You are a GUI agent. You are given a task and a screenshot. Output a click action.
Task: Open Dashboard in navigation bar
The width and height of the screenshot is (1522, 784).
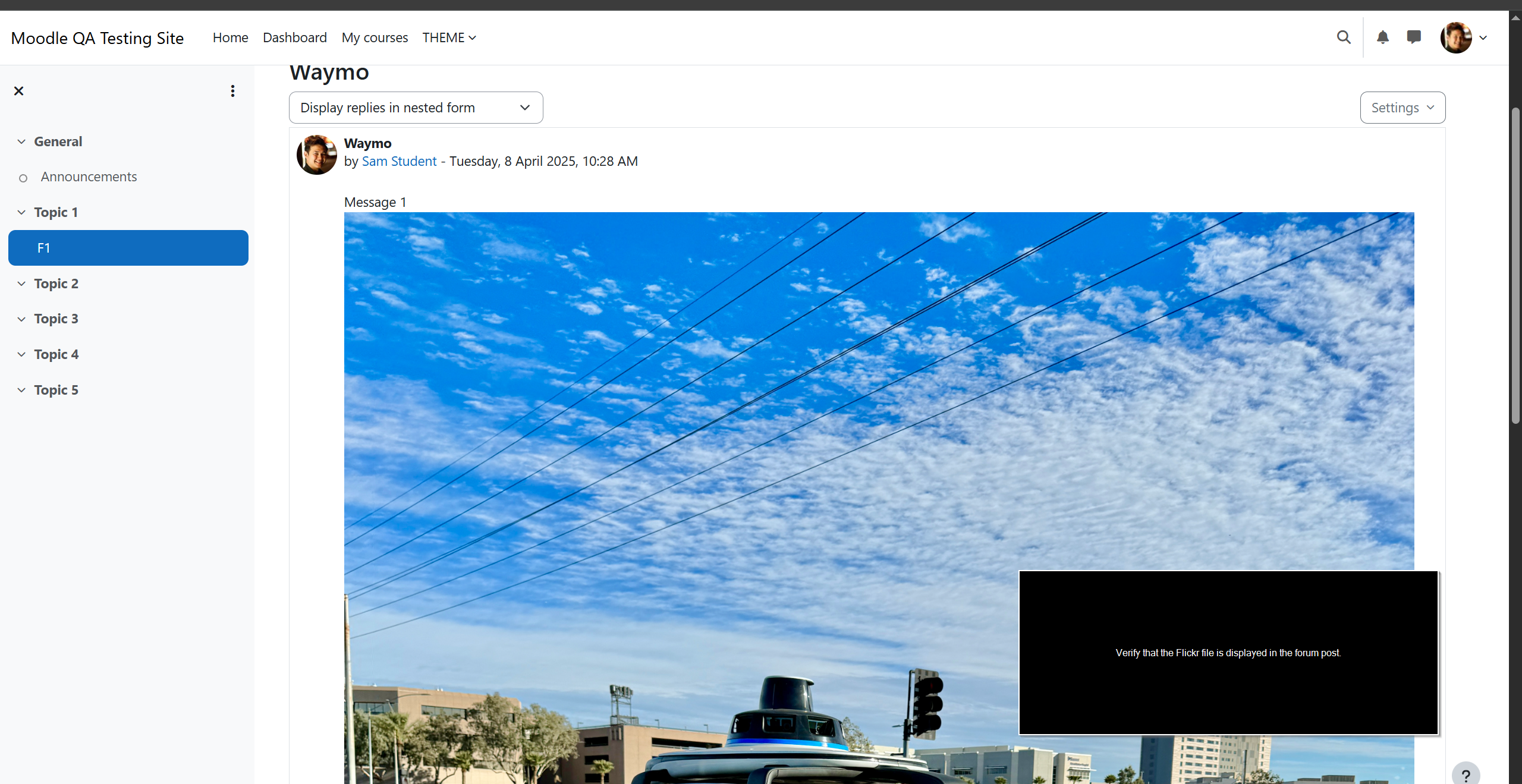click(x=295, y=37)
